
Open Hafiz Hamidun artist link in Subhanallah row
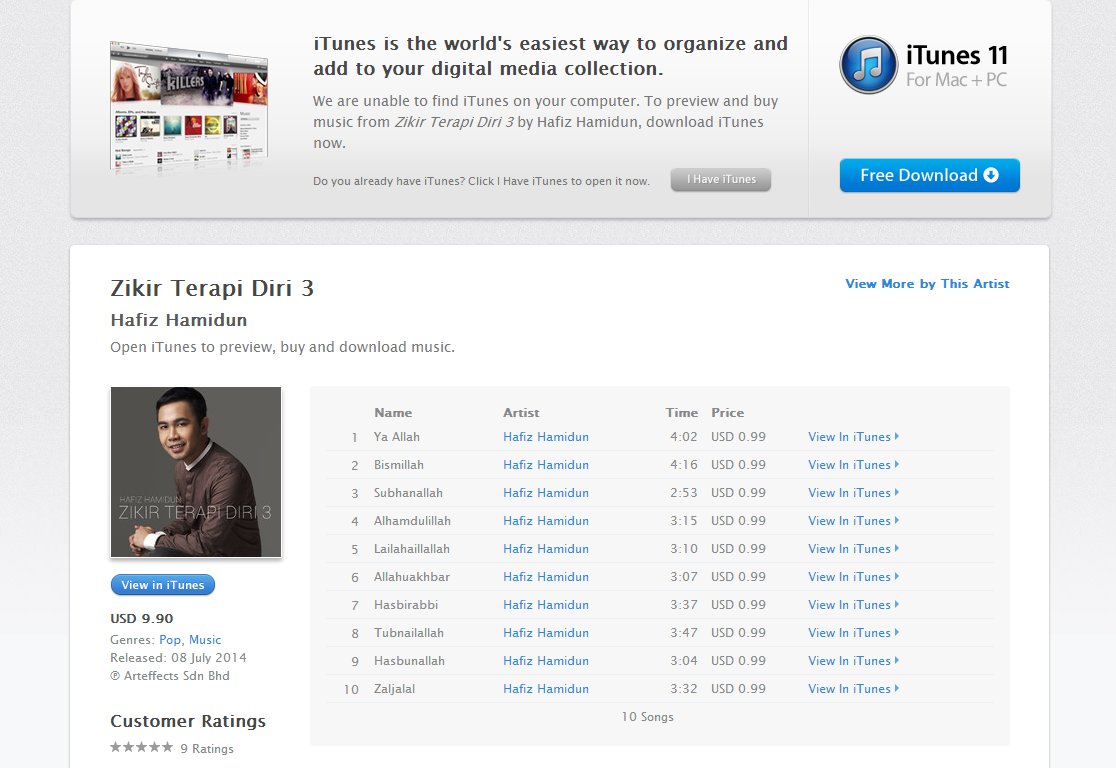(546, 493)
